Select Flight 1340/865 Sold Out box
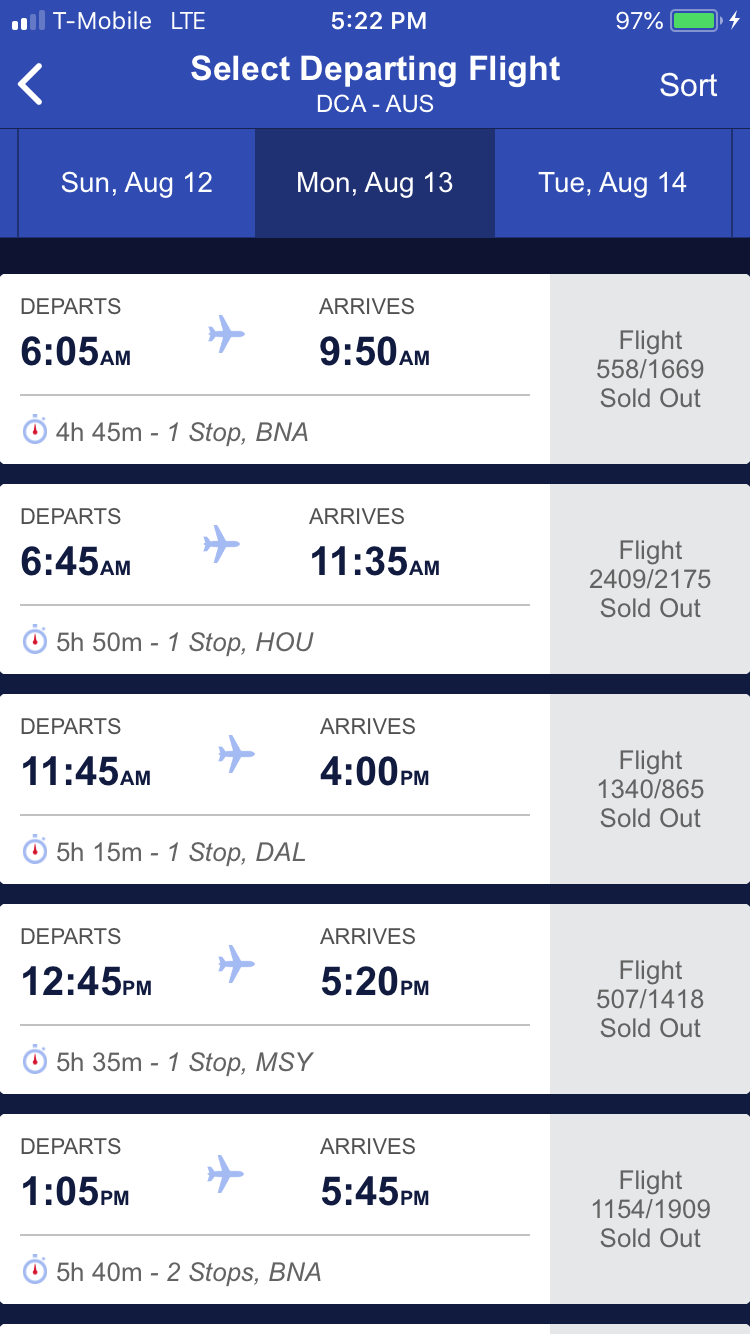The image size is (750, 1334). pyautogui.click(x=650, y=789)
